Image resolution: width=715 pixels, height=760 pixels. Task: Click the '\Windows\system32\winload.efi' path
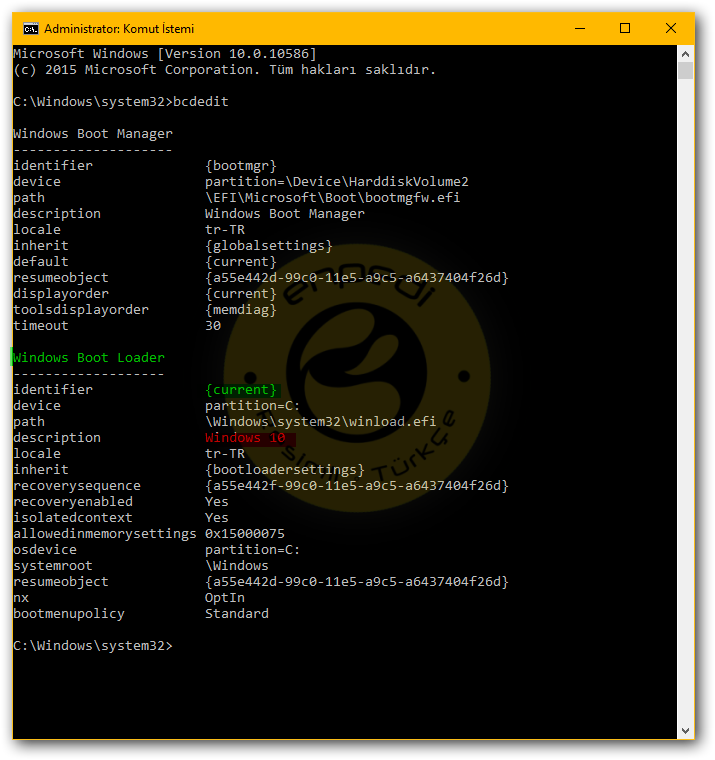320,422
